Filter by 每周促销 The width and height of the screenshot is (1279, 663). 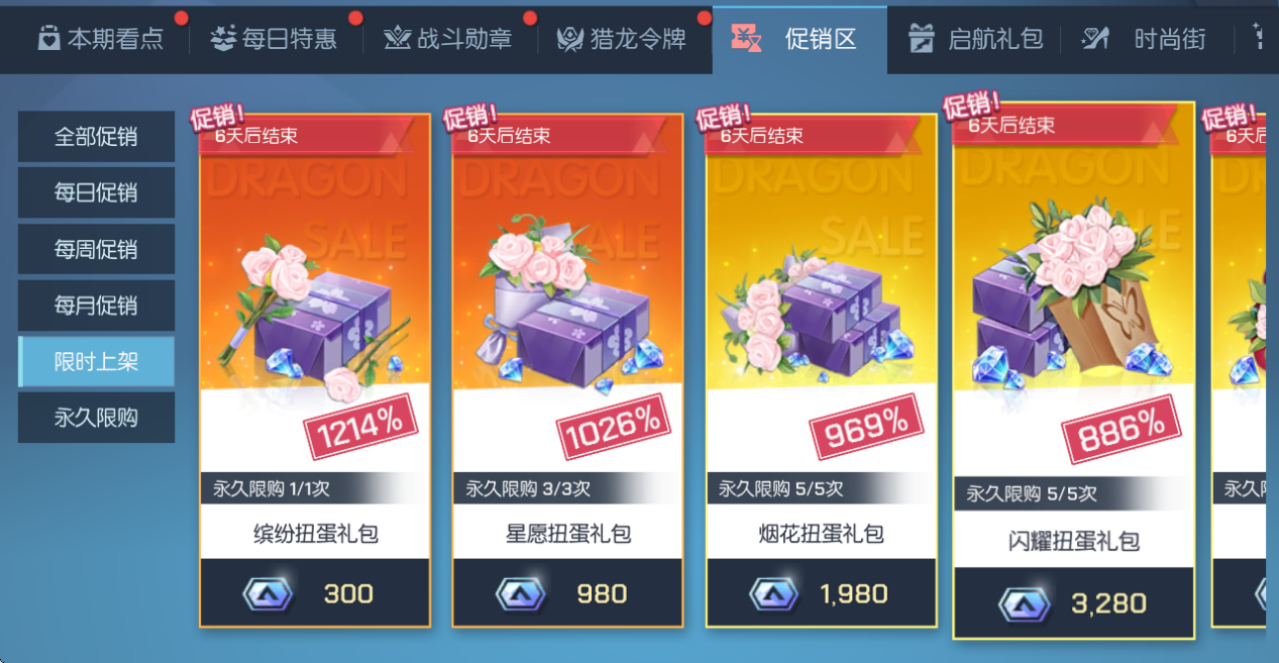click(96, 249)
